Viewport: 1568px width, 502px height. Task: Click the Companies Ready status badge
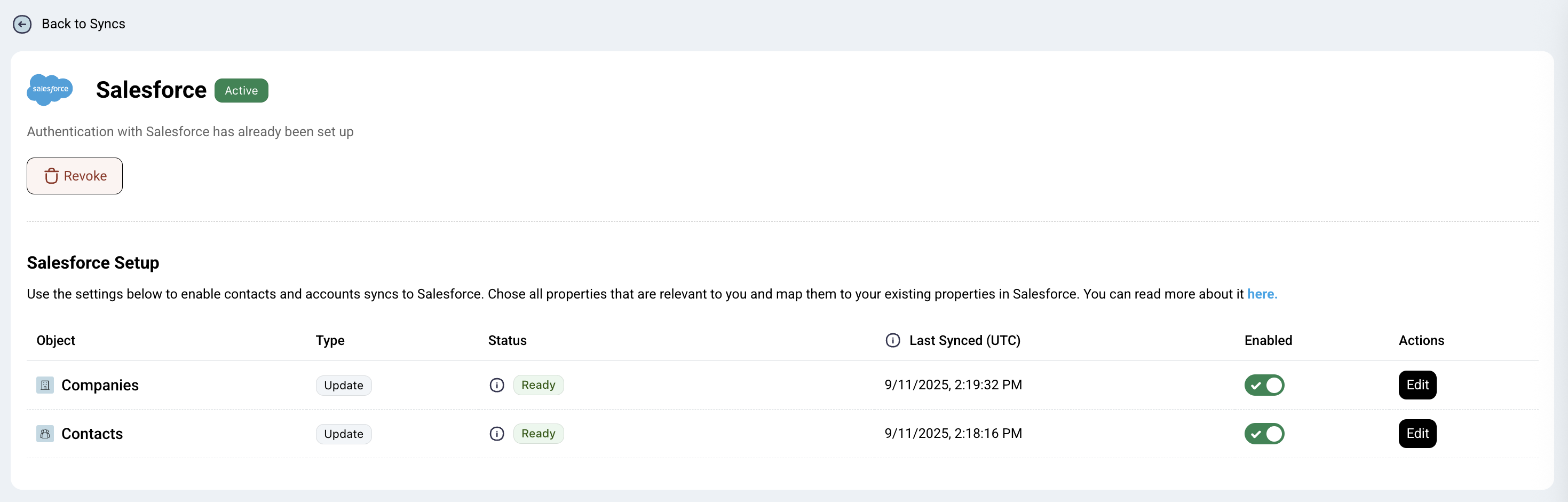click(538, 385)
